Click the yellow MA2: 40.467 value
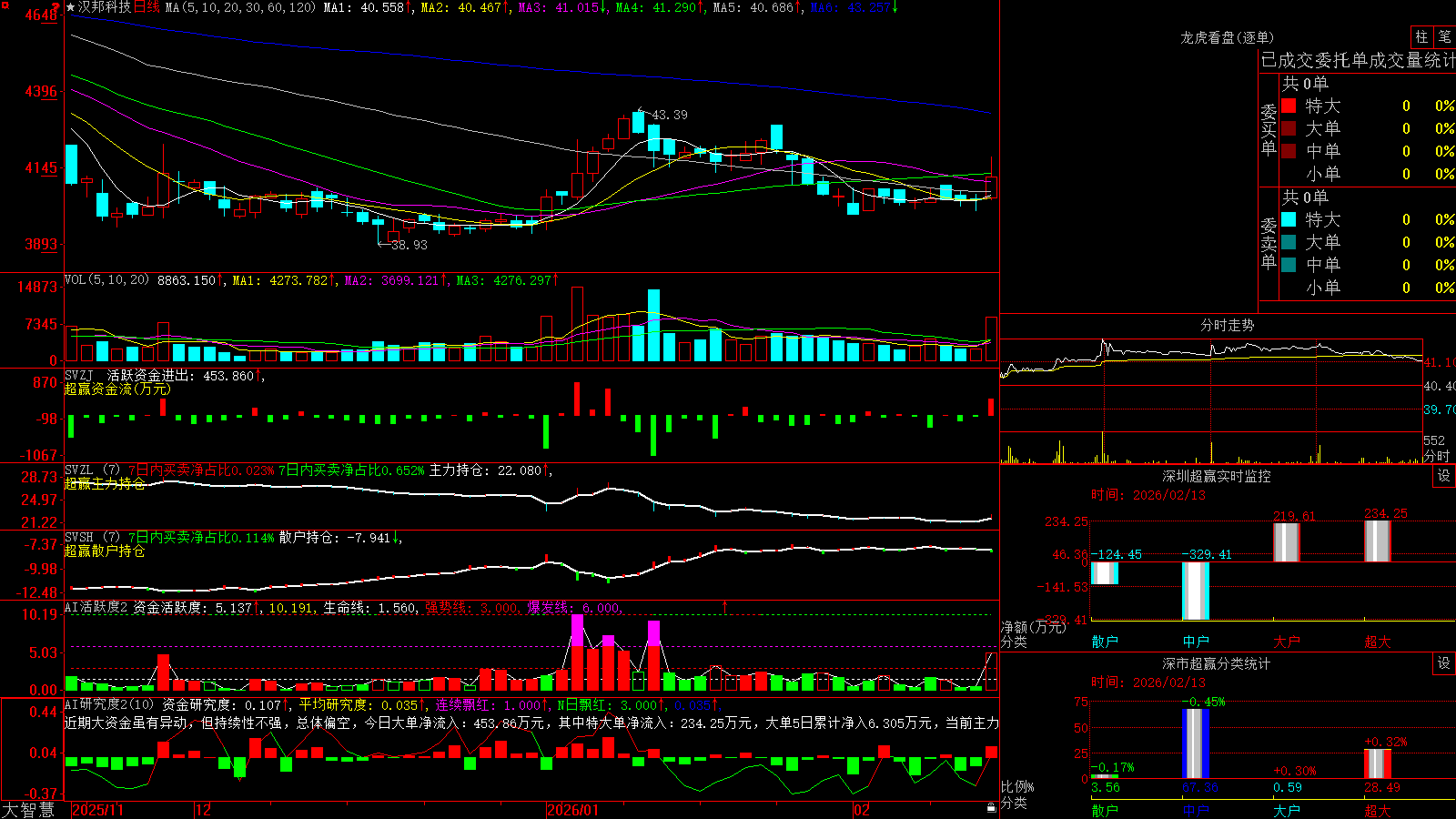This screenshot has width=1456, height=819. coord(464,7)
